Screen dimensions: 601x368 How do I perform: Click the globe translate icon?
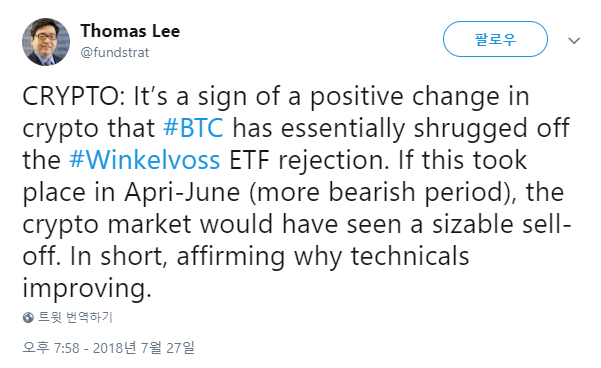click(28, 317)
